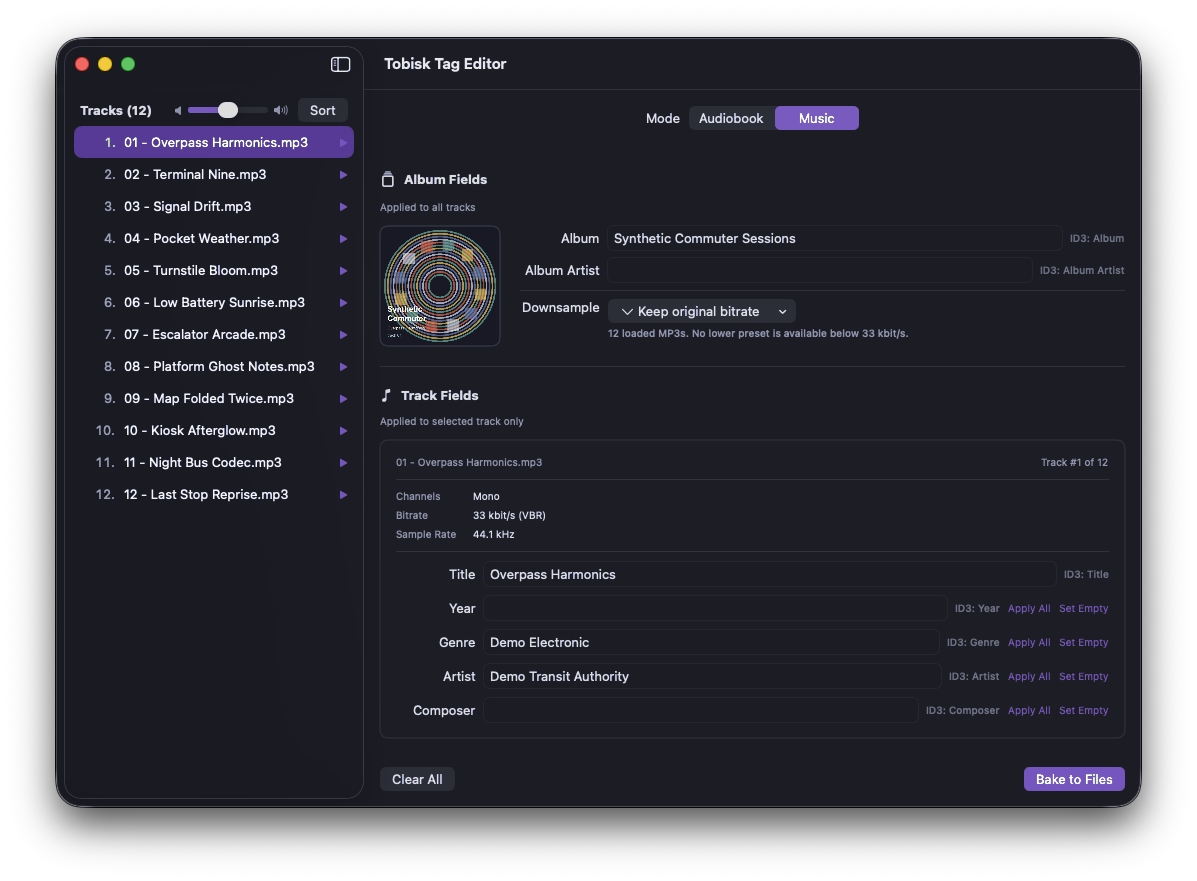The width and height of the screenshot is (1197, 881).
Task: Select track 07 - Escalator Arcade.mp3
Action: (x=214, y=335)
